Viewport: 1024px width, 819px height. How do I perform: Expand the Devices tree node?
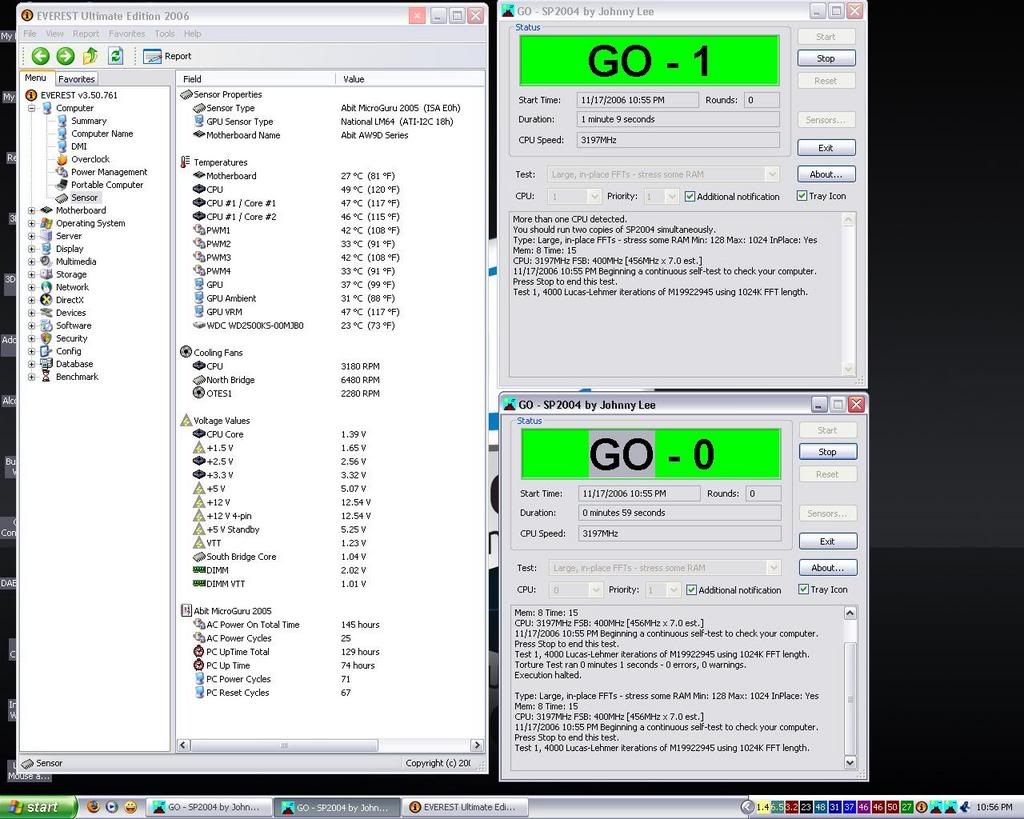coord(31,313)
